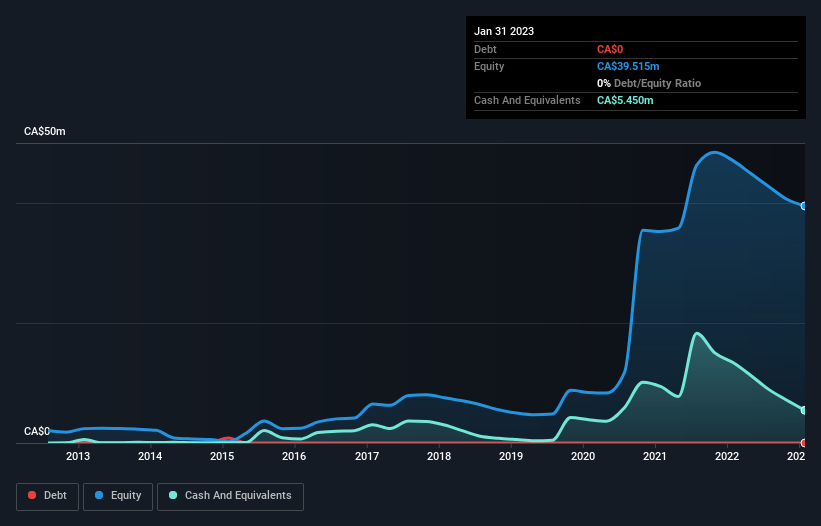This screenshot has width=821, height=526.
Task: Click the red Debt endpoint marker at the baseline
Action: (804, 443)
